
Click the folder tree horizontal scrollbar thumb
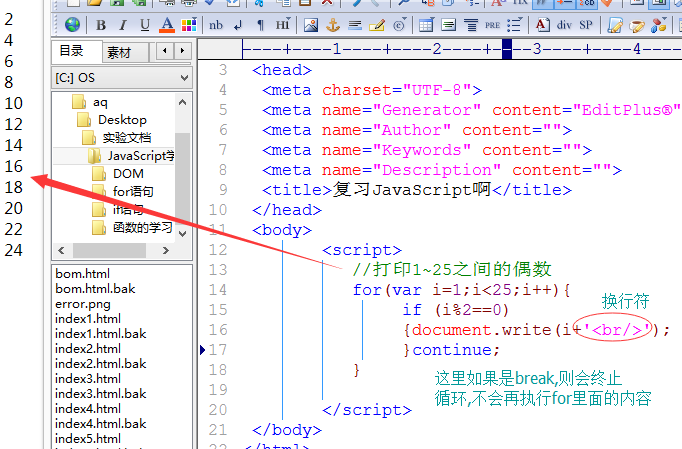pos(109,251)
